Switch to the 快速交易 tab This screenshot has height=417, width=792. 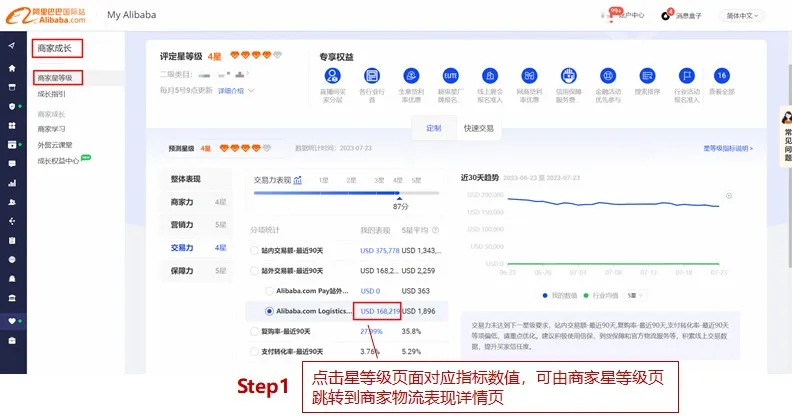[x=478, y=128]
